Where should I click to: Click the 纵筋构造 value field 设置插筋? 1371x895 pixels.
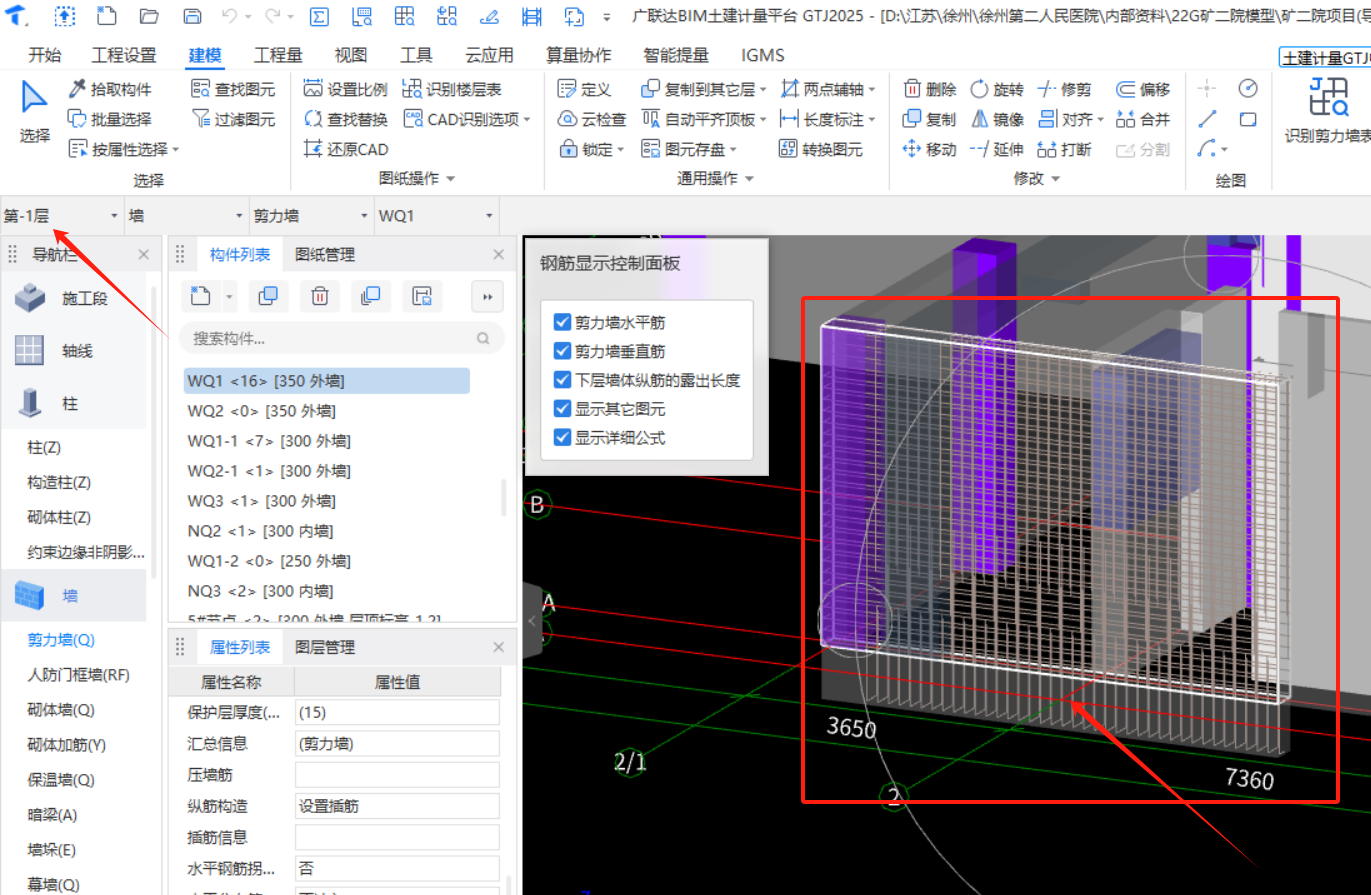[397, 806]
